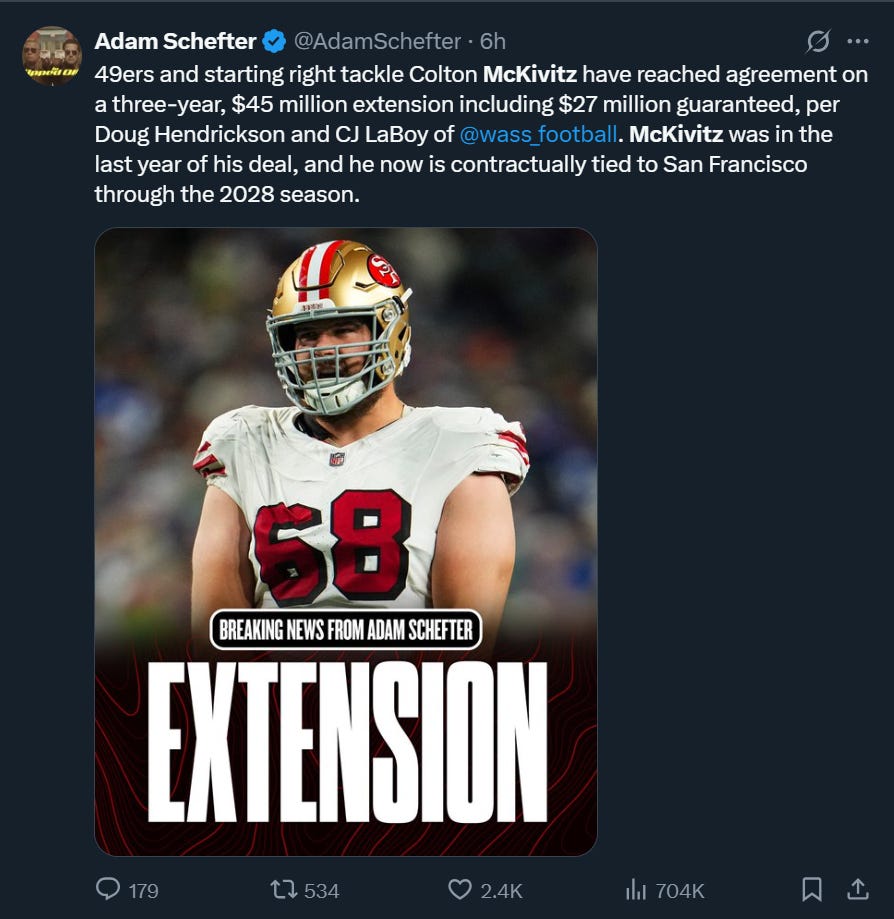The image size is (894, 919).
Task: Bookmark this post
Action: [x=811, y=889]
